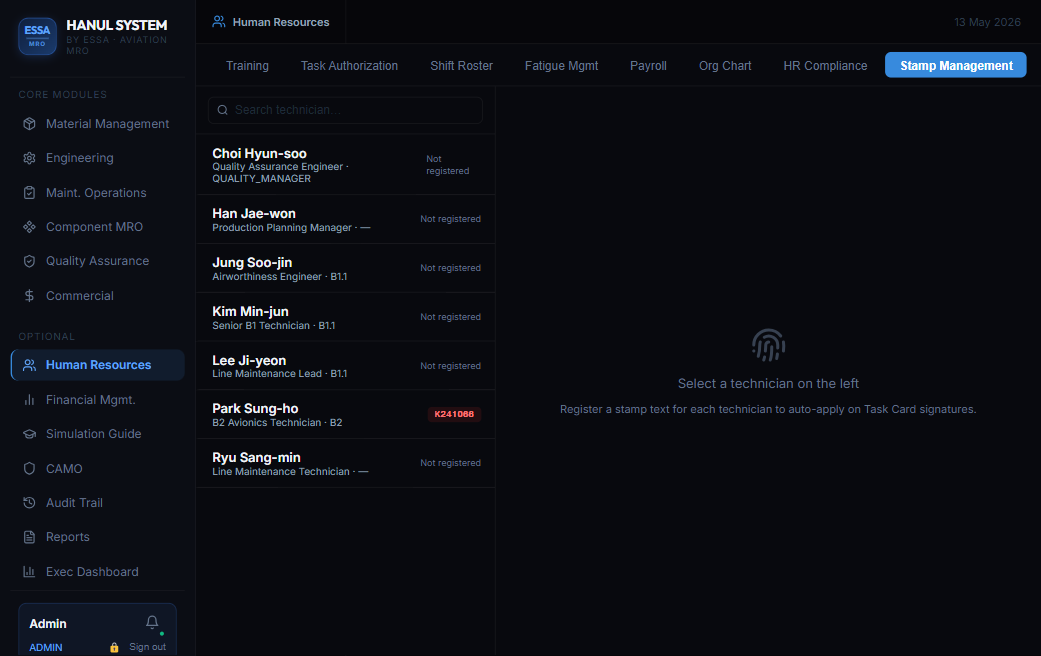Click the Human Resources people icon in sidebar
1041x656 pixels.
click(x=29, y=365)
